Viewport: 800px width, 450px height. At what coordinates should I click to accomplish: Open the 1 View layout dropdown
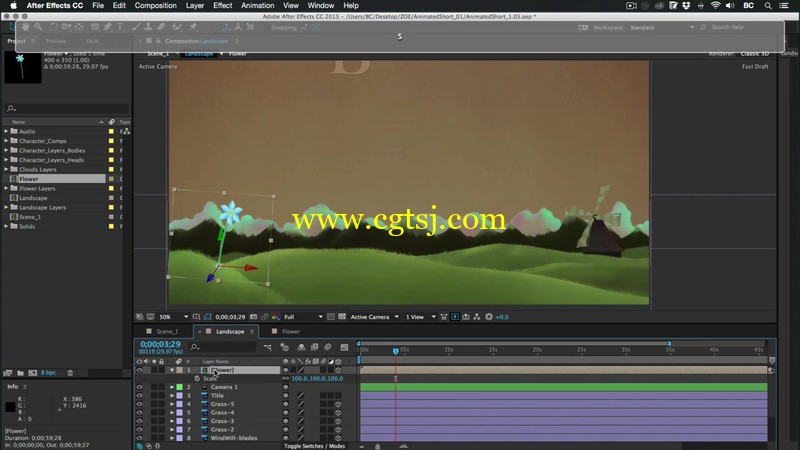(420, 317)
